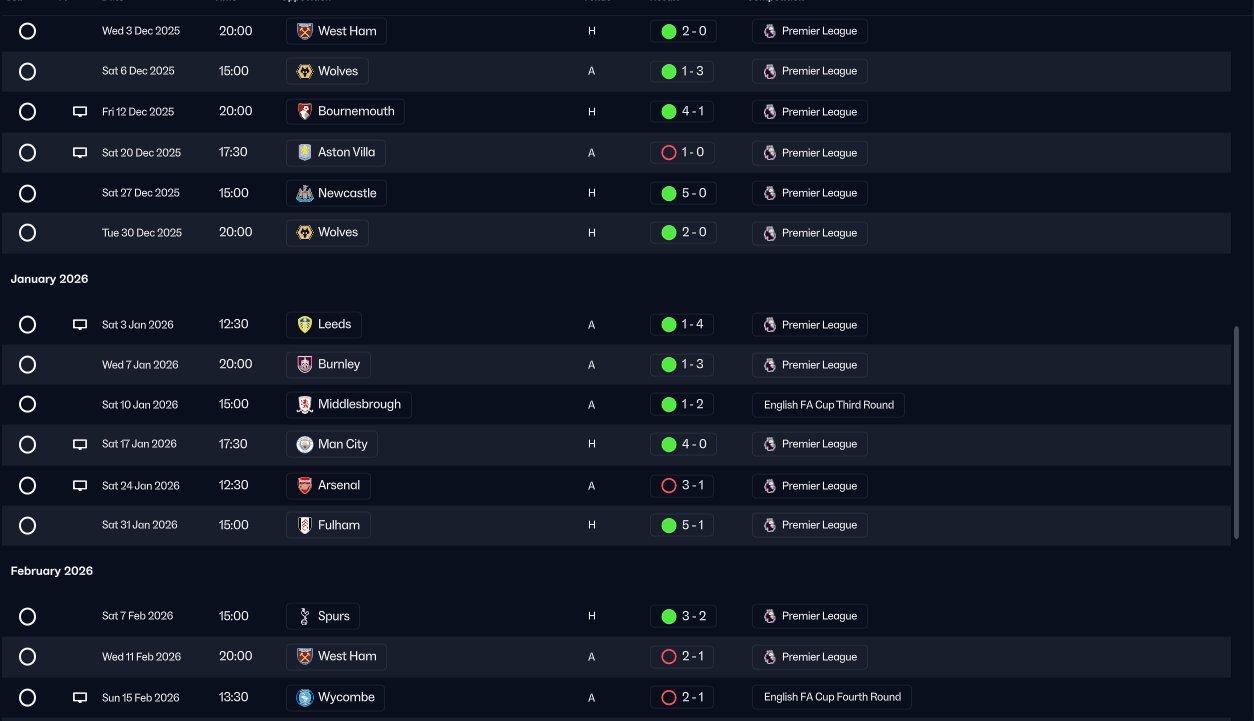
Task: Open the 3 - 1 Arsenal result
Action: 683,486
